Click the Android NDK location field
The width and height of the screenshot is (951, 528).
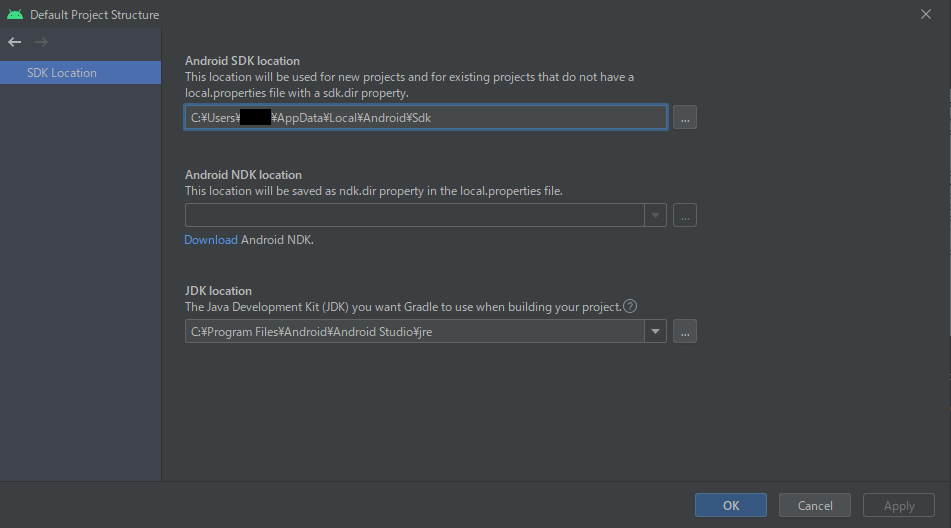click(x=414, y=215)
